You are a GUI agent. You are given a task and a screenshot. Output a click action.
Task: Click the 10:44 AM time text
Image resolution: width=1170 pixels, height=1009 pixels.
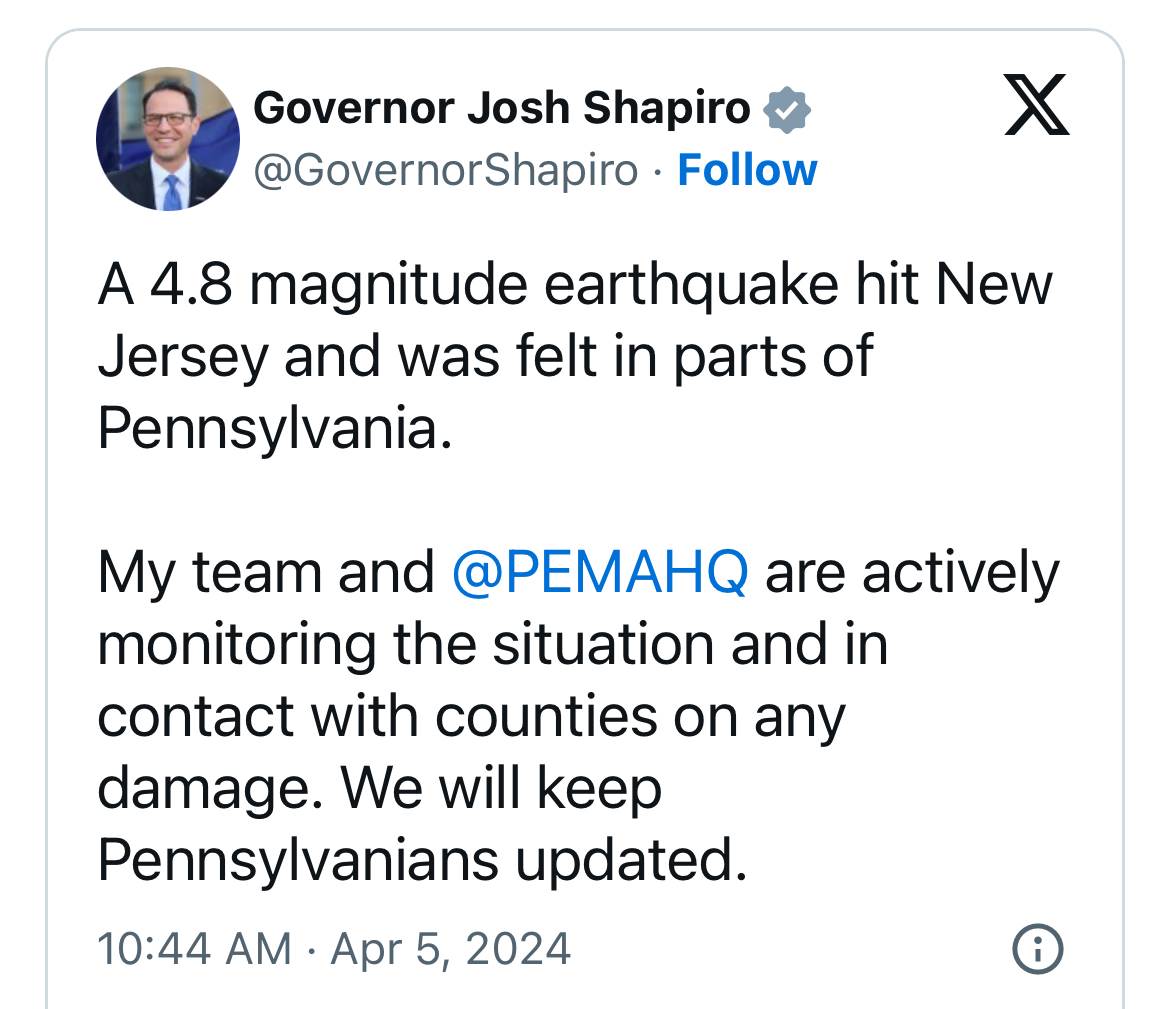pos(195,947)
